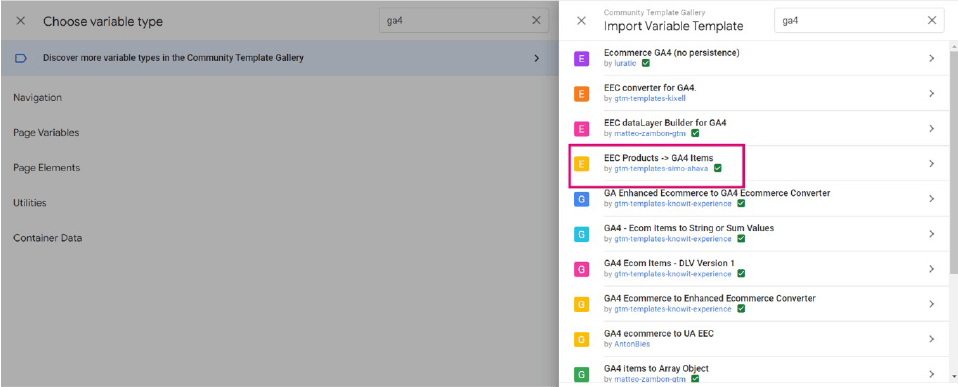
Task: Open author link AntonBies
Action: [x=632, y=344]
